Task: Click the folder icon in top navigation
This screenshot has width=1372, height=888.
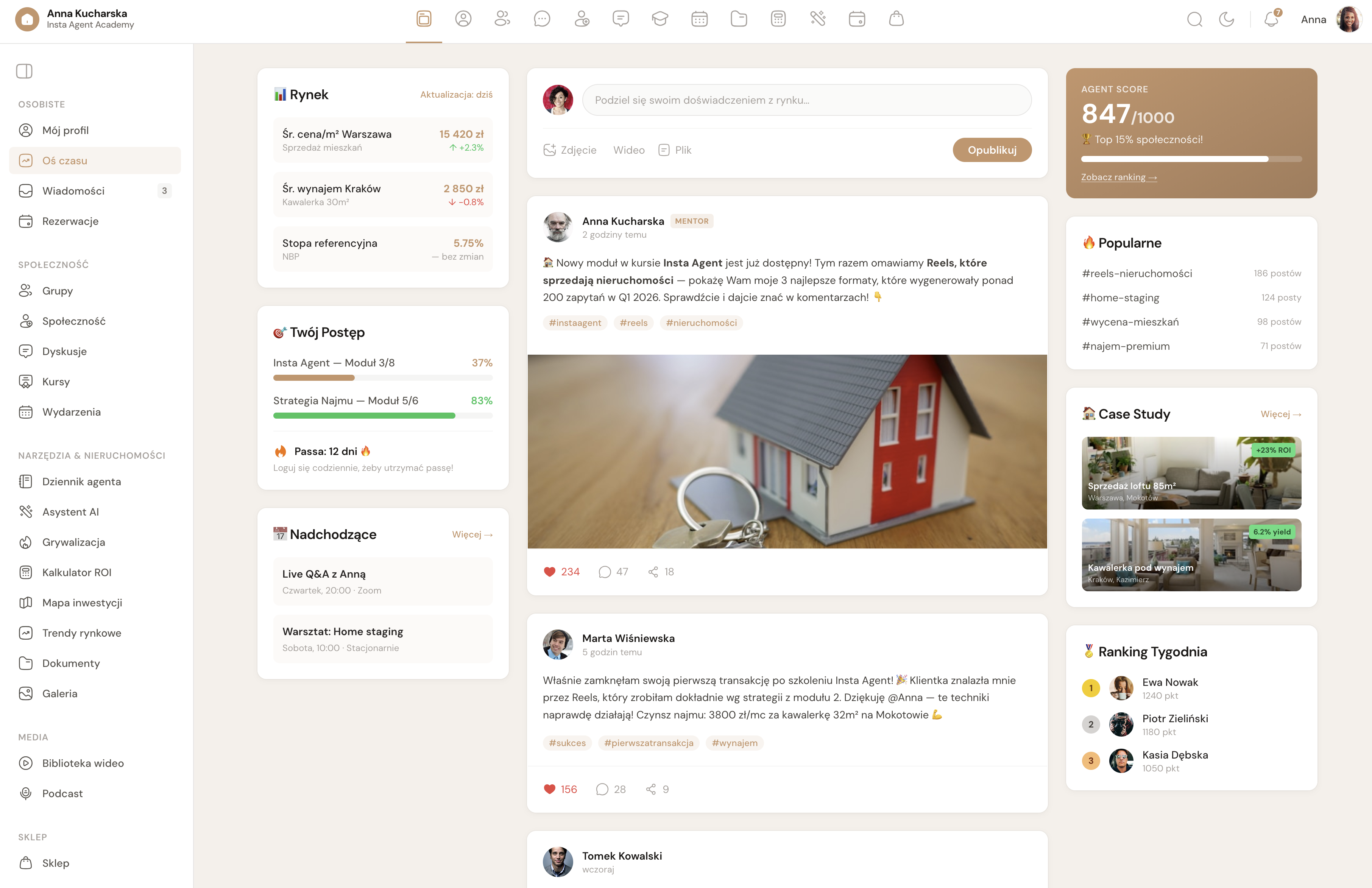Action: [x=739, y=19]
